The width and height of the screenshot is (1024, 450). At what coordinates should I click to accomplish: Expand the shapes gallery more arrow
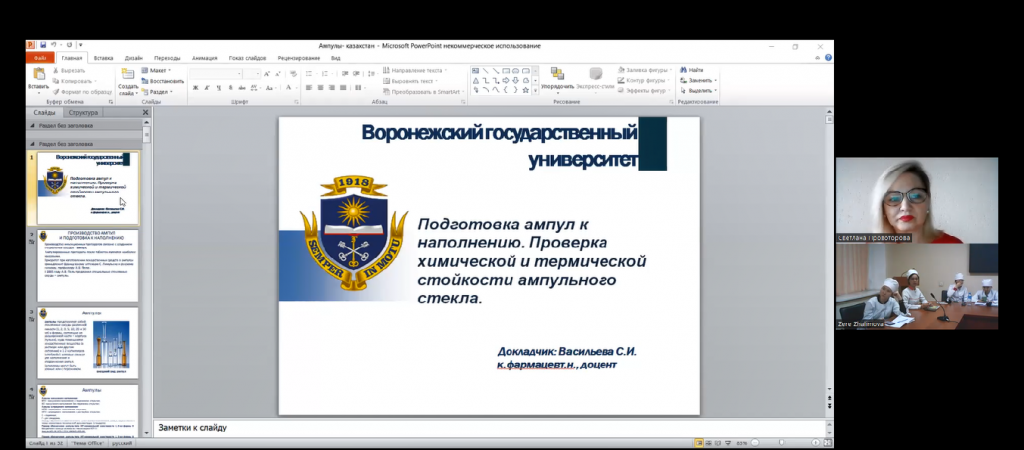[536, 91]
